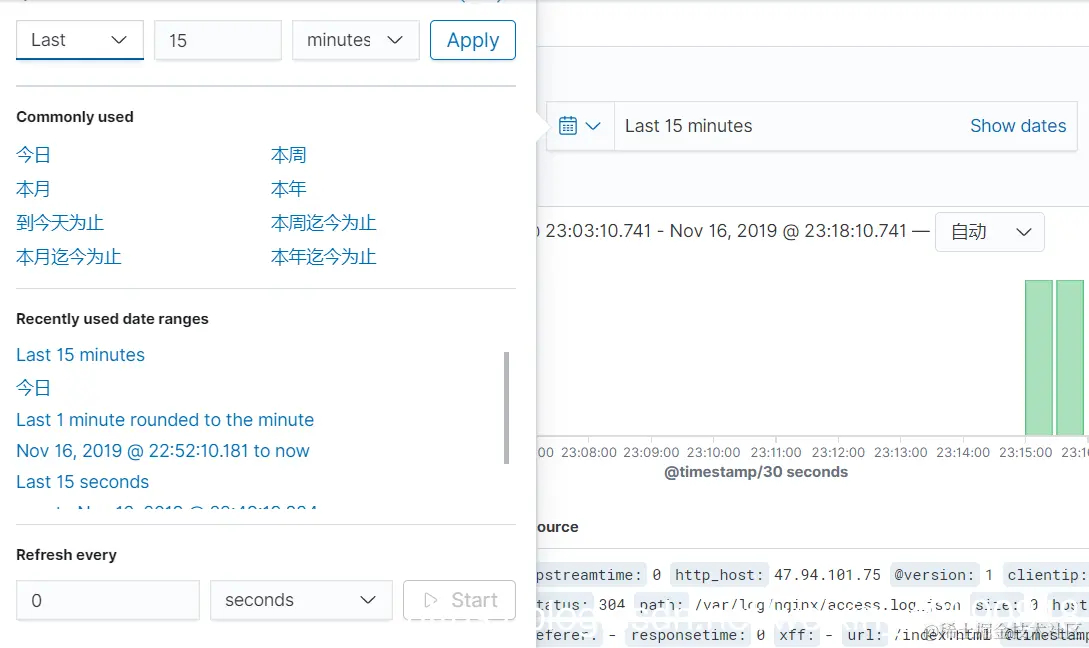Open the seconds refresh unit dropdown
This screenshot has height=648, width=1089.
point(300,600)
